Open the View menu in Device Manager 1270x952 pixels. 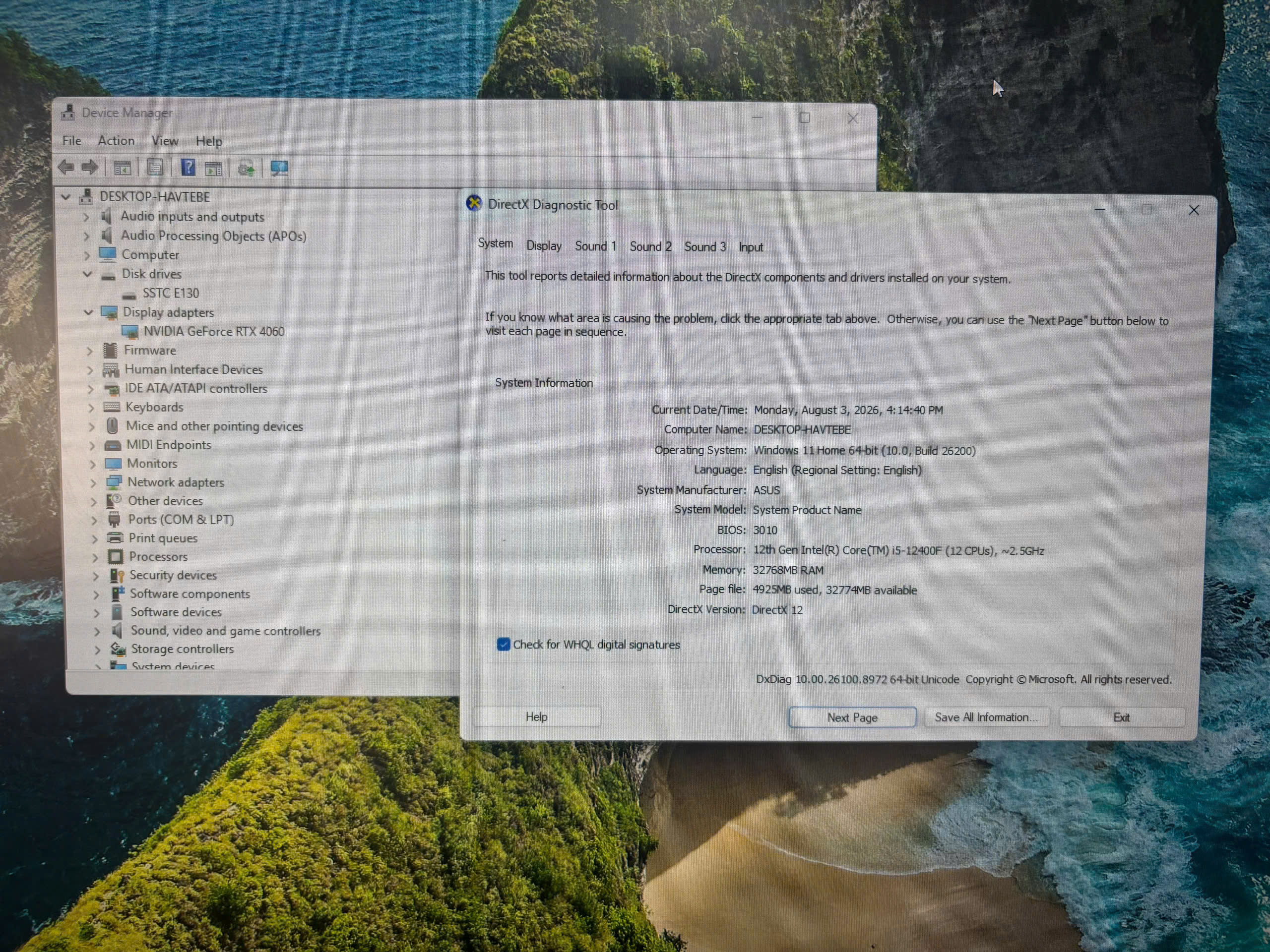click(165, 141)
